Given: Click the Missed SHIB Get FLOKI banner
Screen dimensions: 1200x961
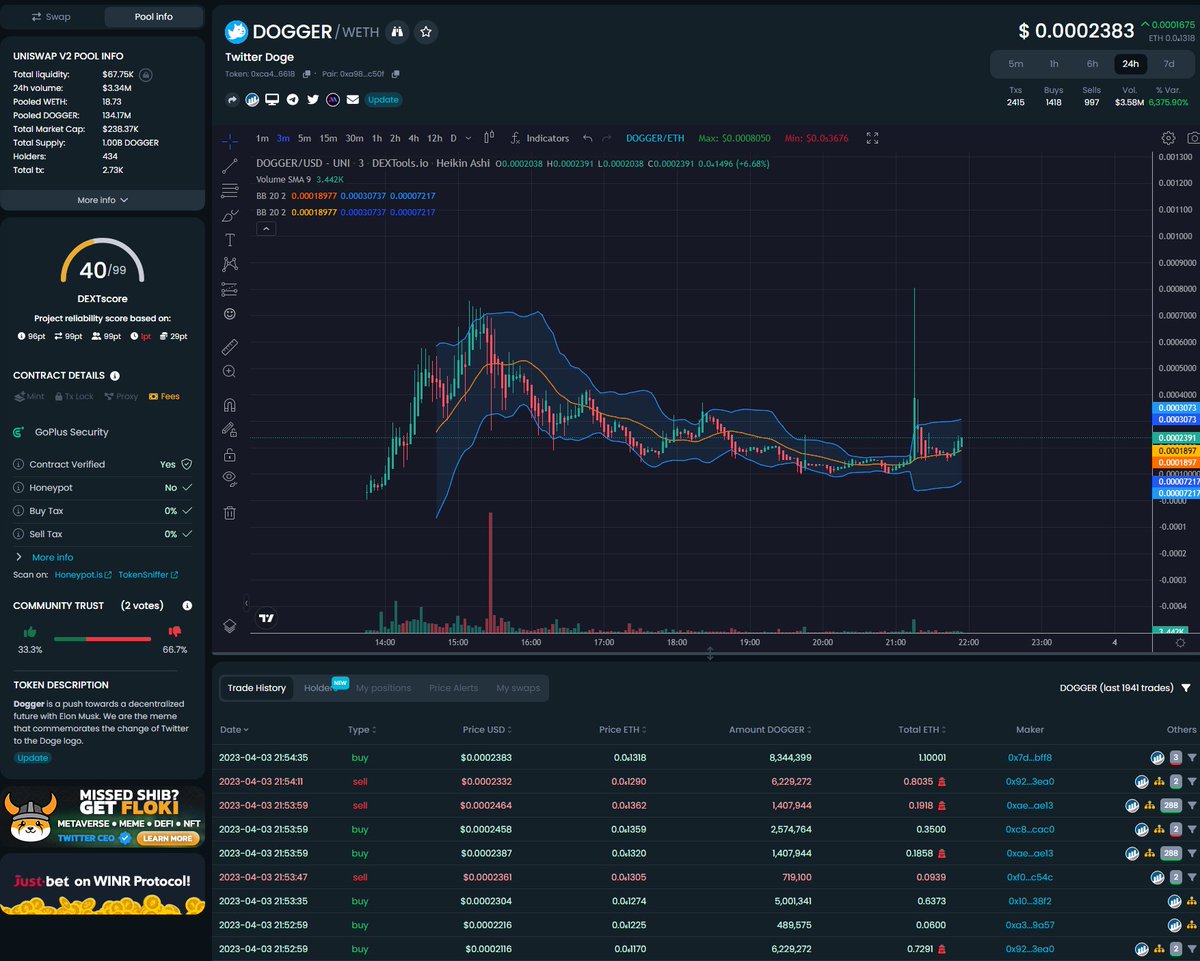Looking at the screenshot, I should pyautogui.click(x=103, y=816).
